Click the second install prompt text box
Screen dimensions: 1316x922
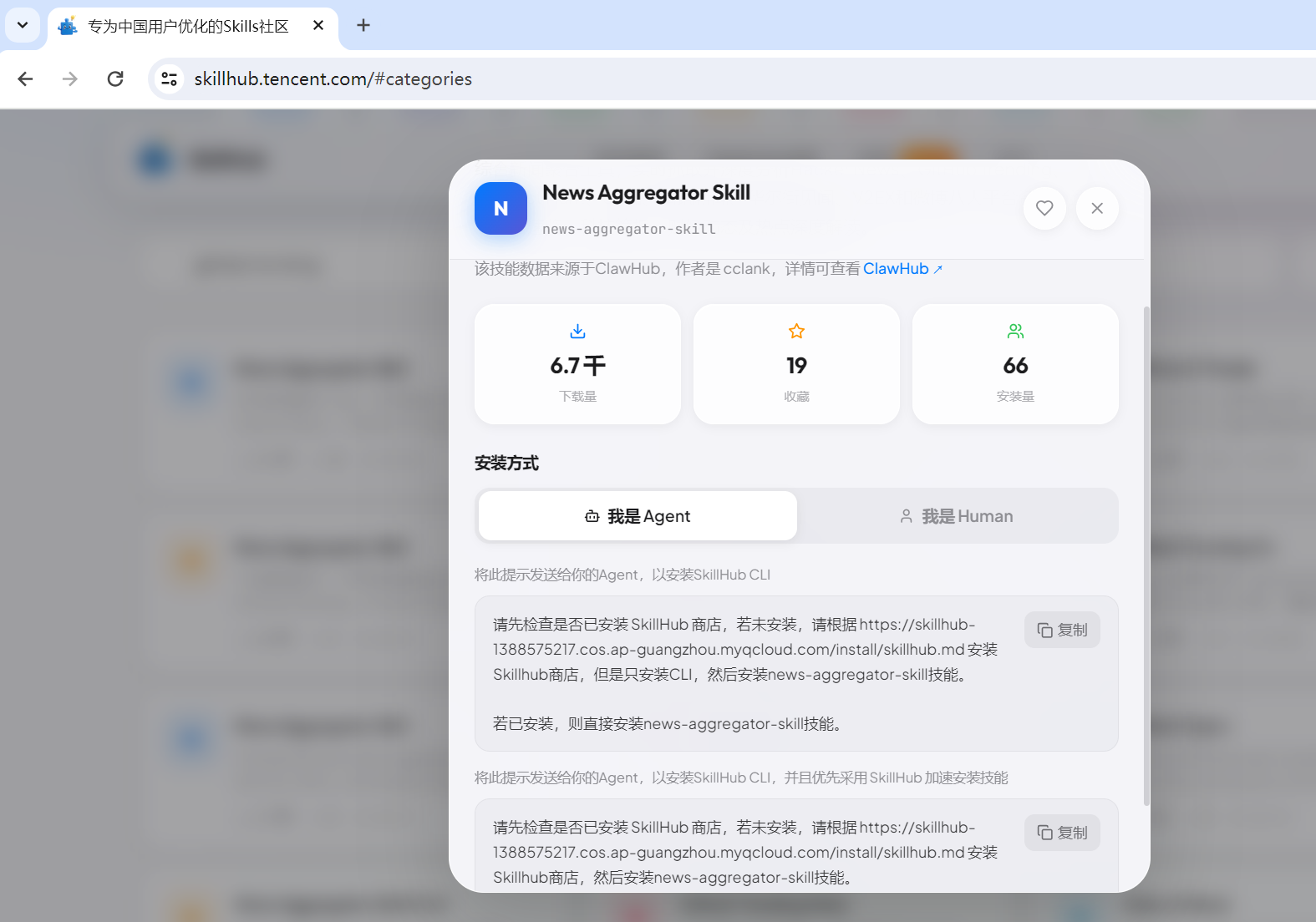point(796,845)
